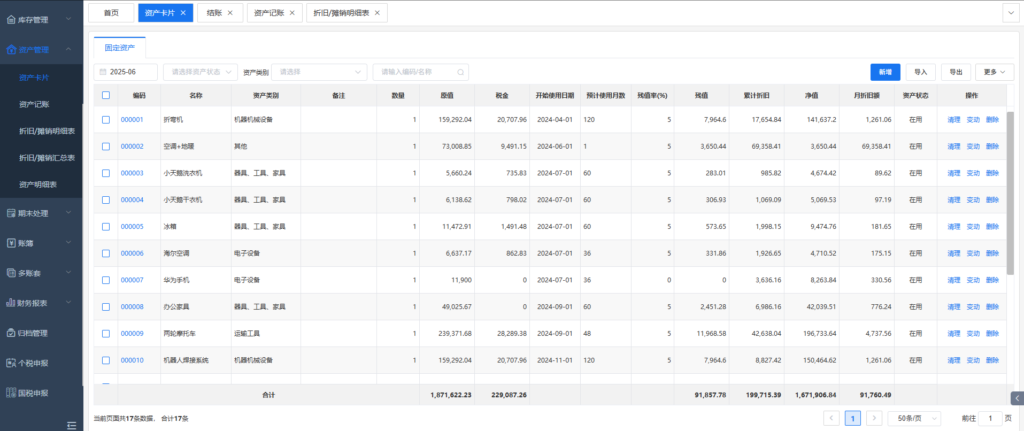Viewport: 1024px width, 431px height.
Task: Open the 请选择资产状态 dropdown
Action: 200,72
